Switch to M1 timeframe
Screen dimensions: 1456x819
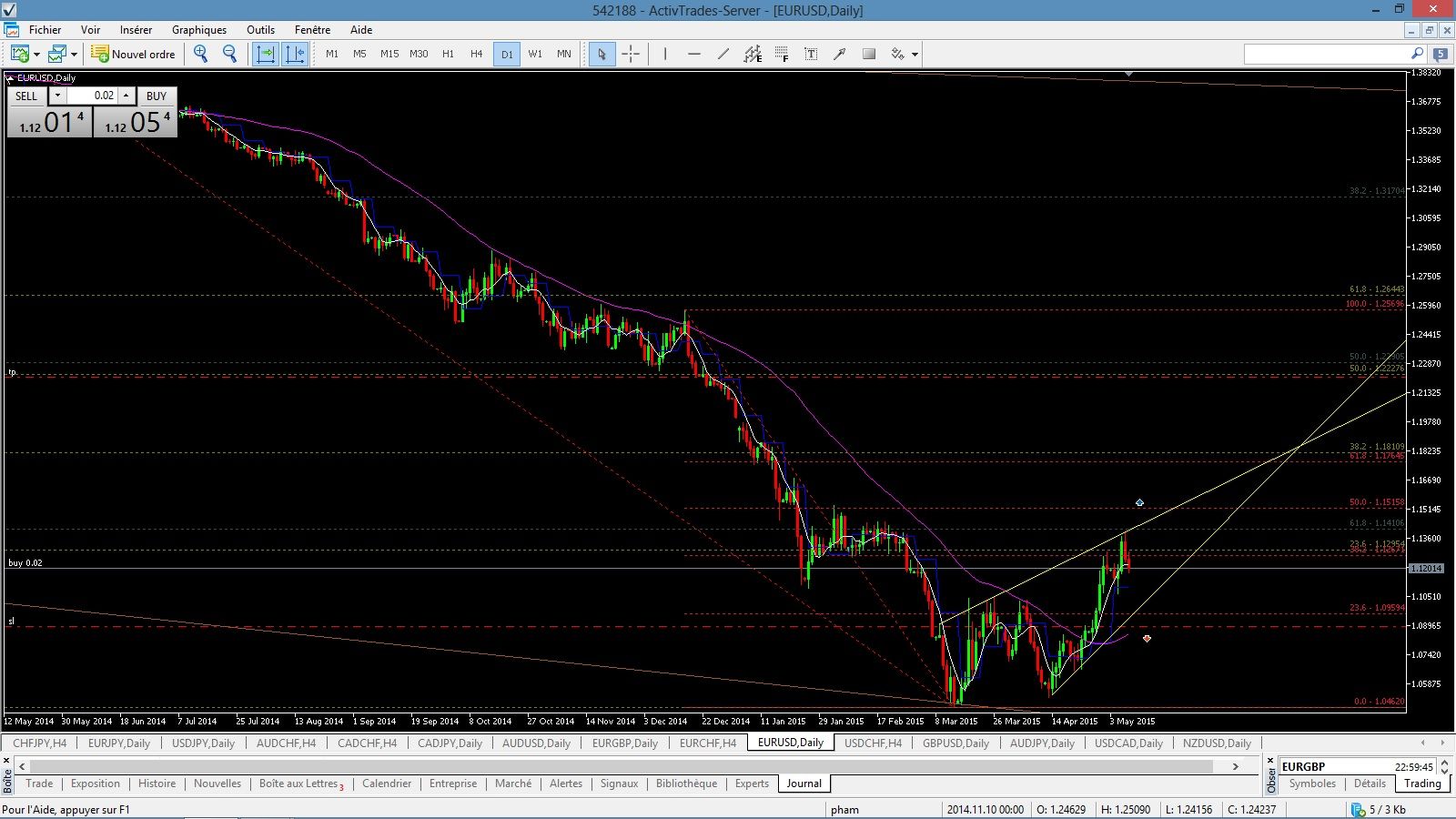tap(332, 54)
